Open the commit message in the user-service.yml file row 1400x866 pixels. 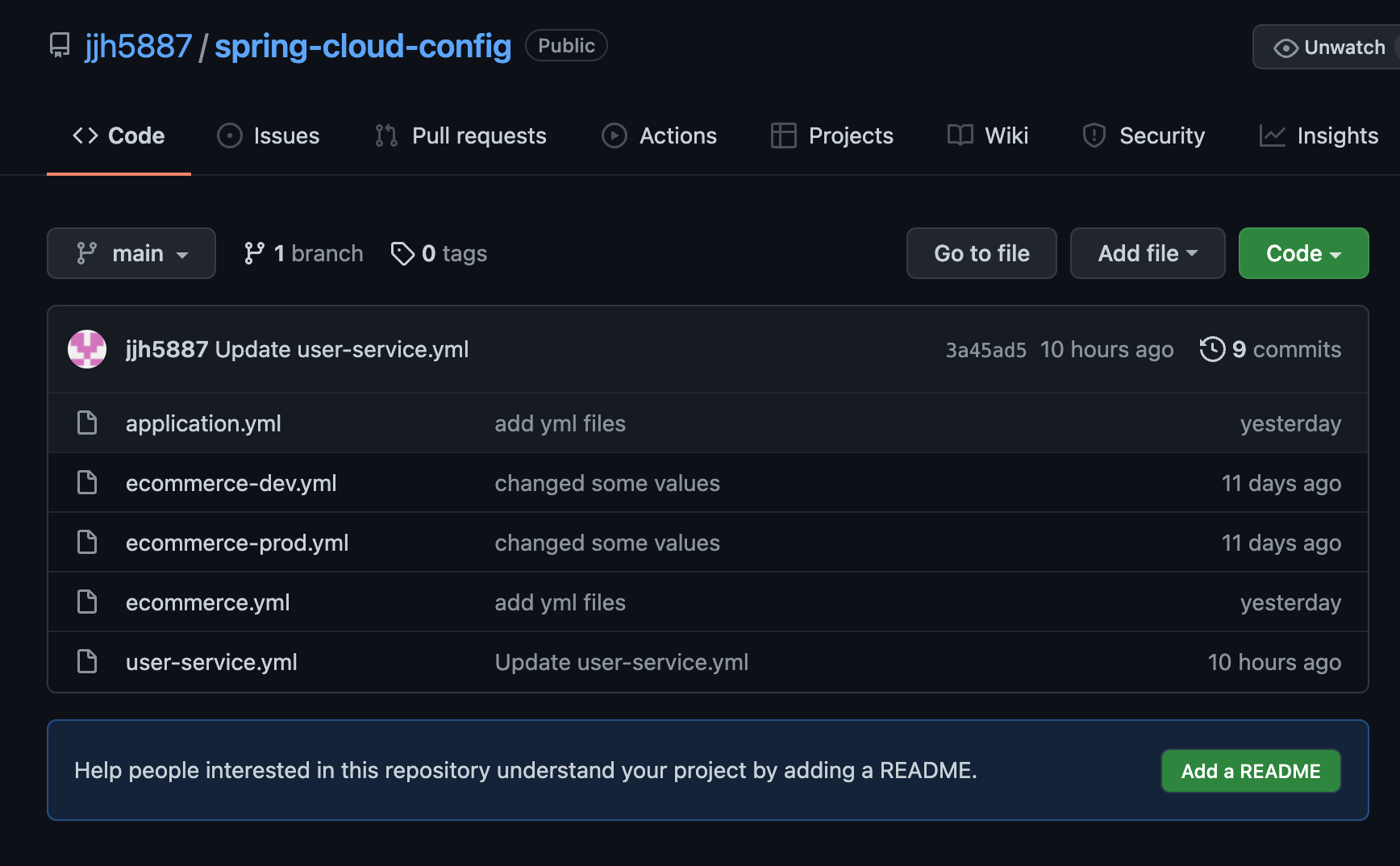click(622, 662)
